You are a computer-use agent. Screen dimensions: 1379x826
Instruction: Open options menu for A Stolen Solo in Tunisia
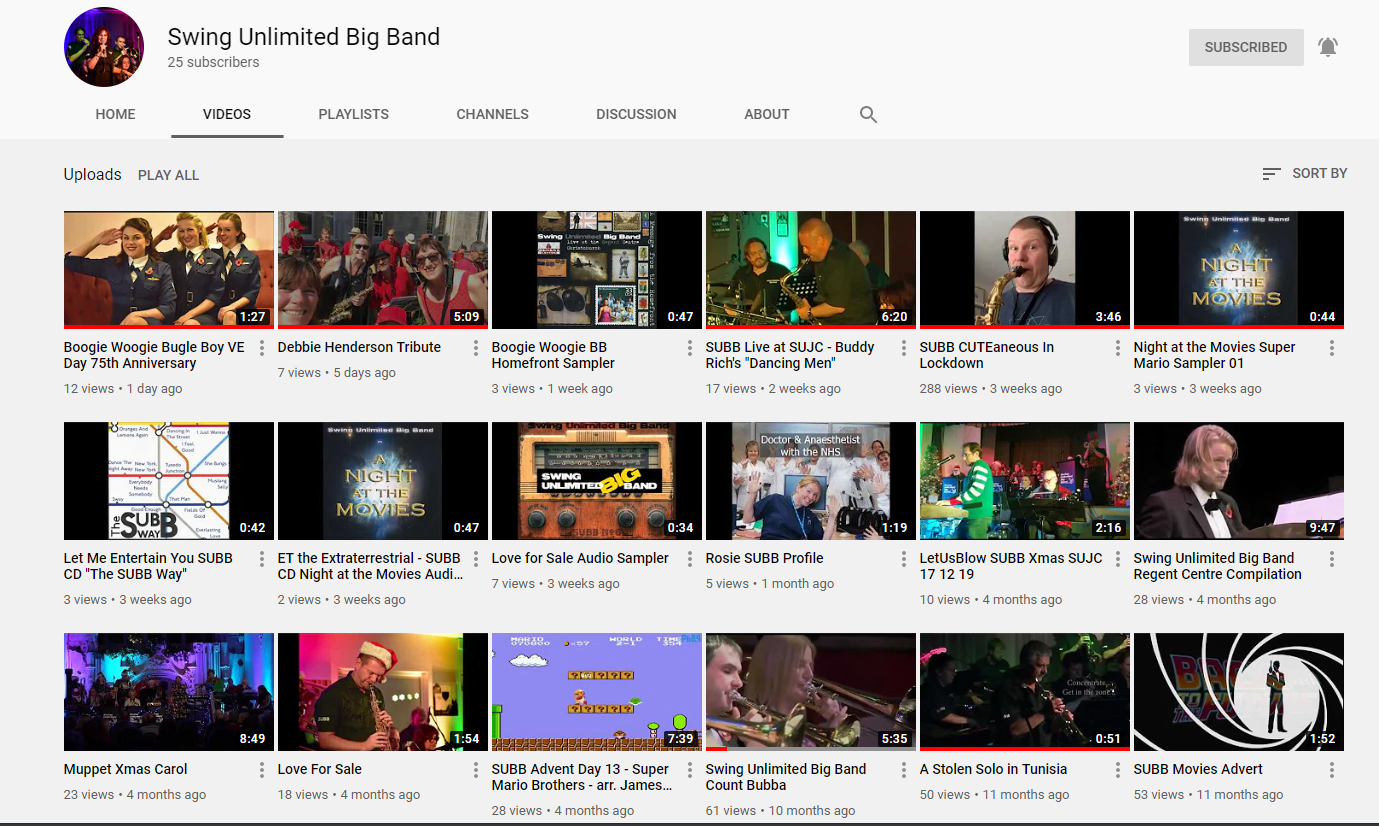[x=1118, y=770]
